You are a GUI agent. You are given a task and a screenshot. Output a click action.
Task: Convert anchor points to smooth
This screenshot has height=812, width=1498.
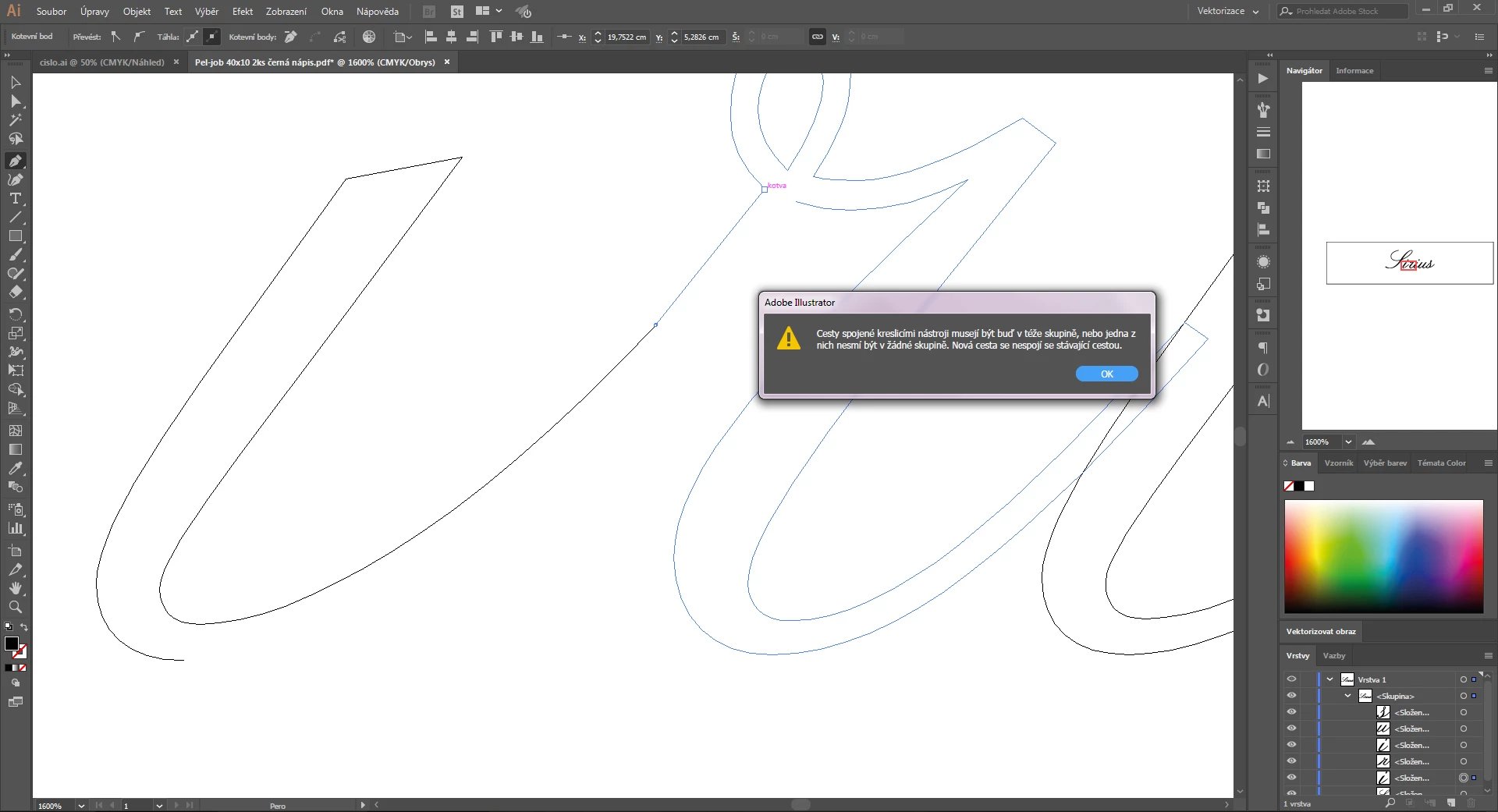click(139, 37)
